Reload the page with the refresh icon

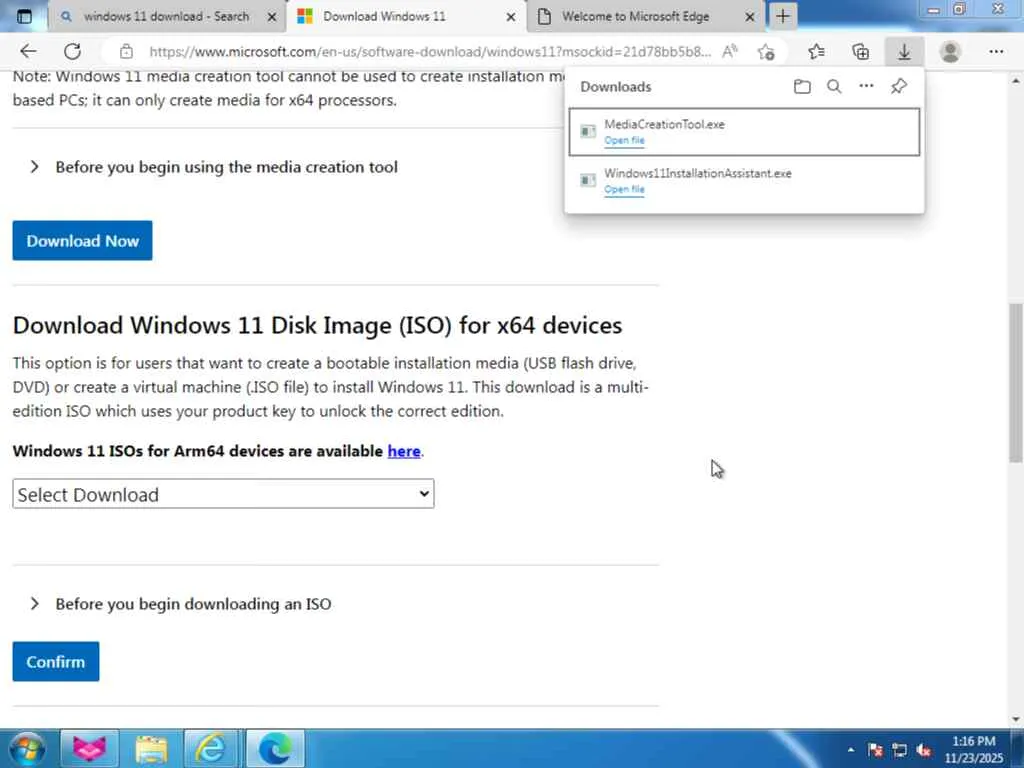(72, 52)
